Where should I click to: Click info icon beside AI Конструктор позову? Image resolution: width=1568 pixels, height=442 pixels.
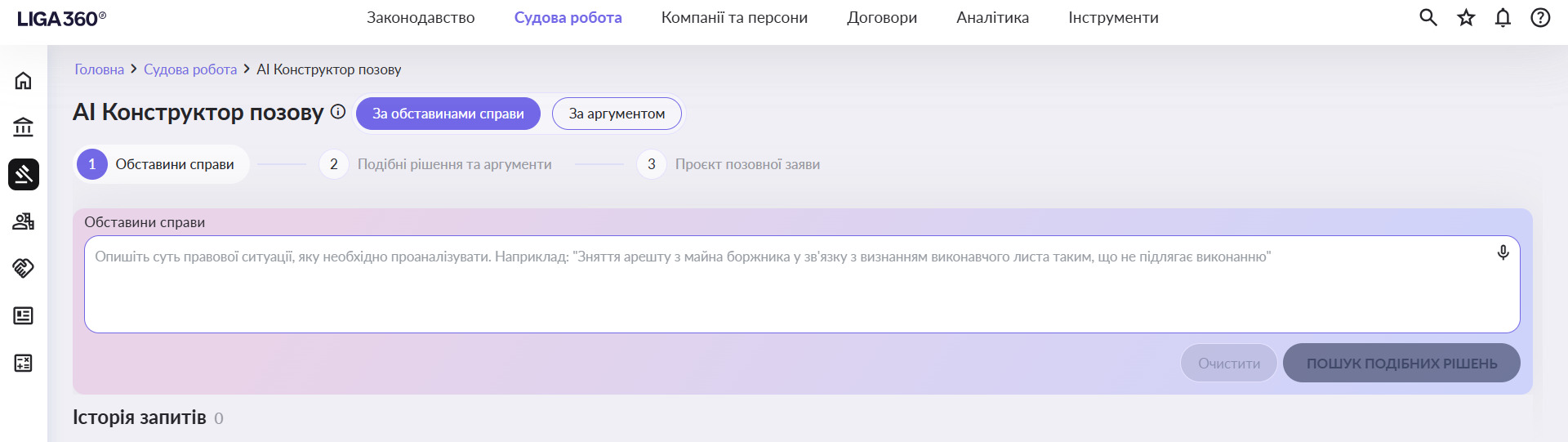click(338, 112)
